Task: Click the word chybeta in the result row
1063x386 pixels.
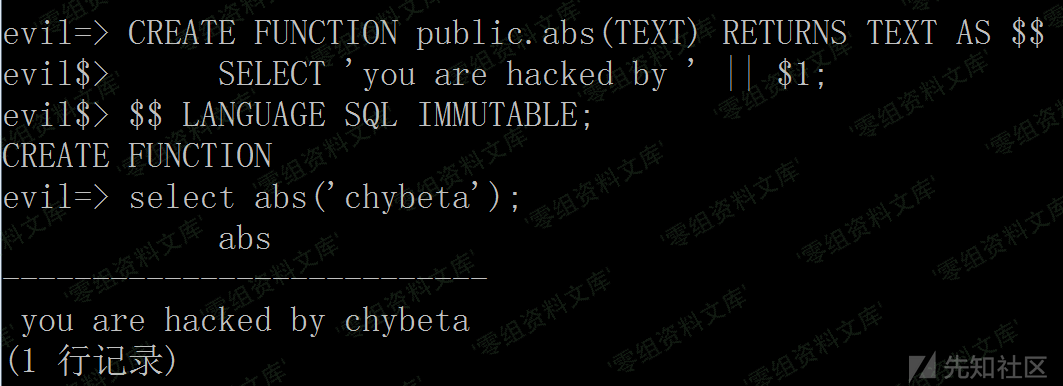Action: point(407,321)
